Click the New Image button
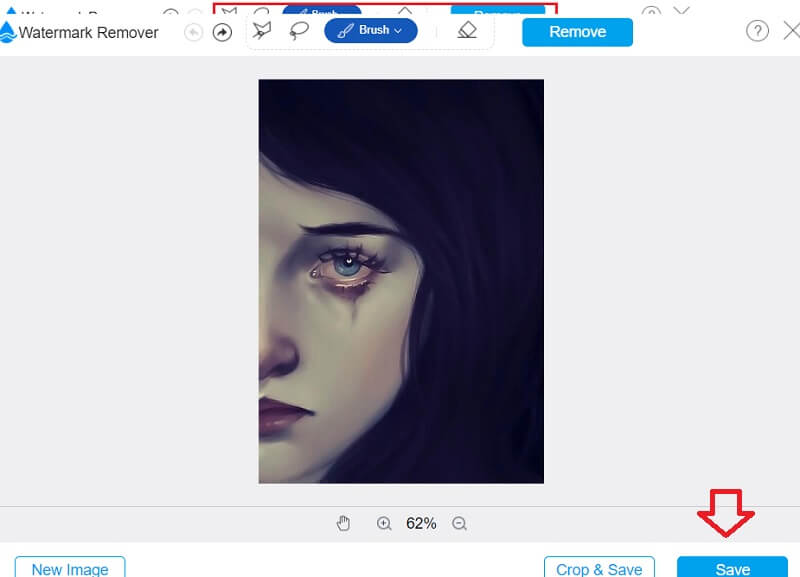This screenshot has width=800, height=577. (x=70, y=567)
